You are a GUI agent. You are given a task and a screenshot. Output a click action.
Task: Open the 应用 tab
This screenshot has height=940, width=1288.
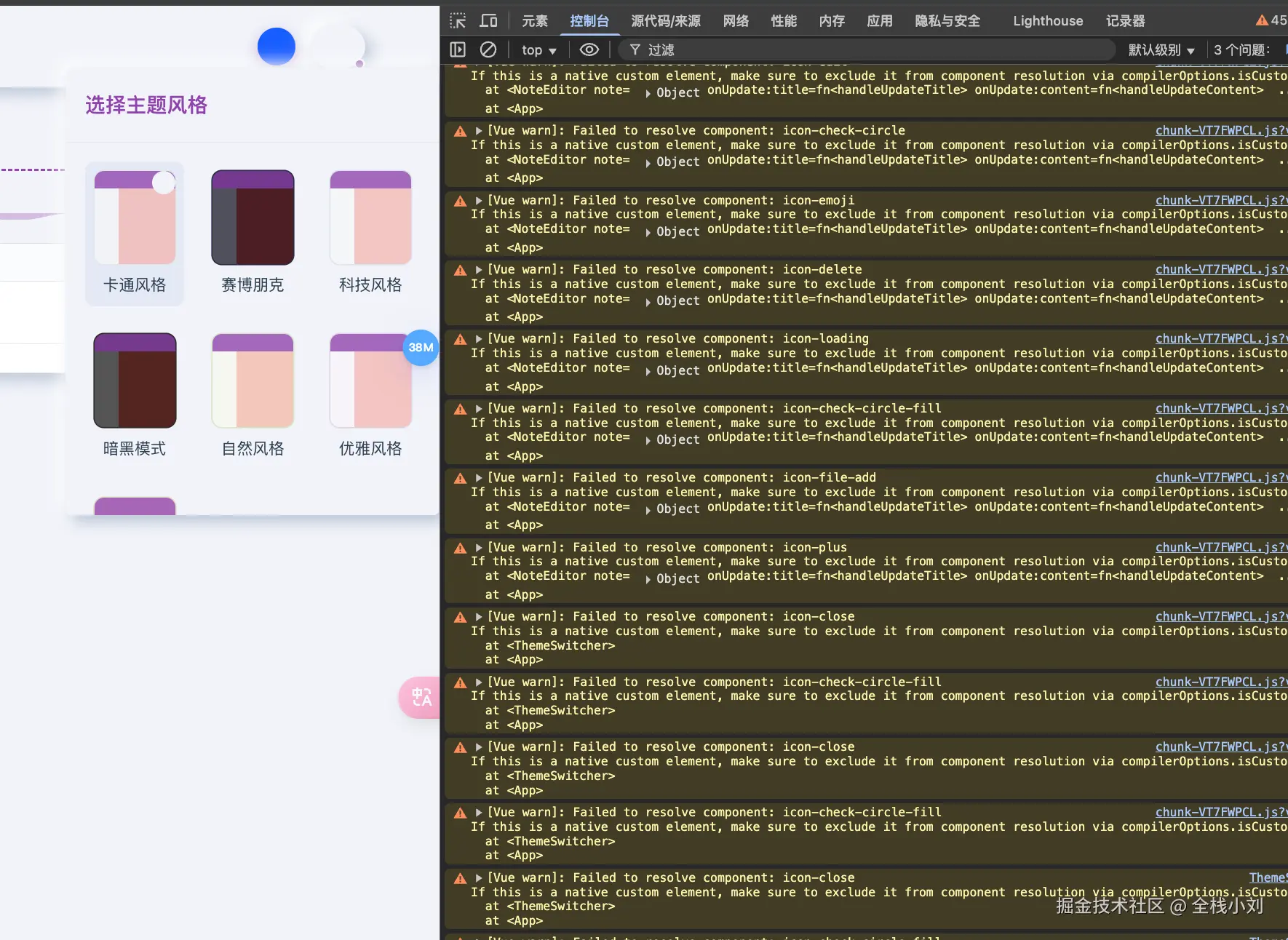point(880,21)
